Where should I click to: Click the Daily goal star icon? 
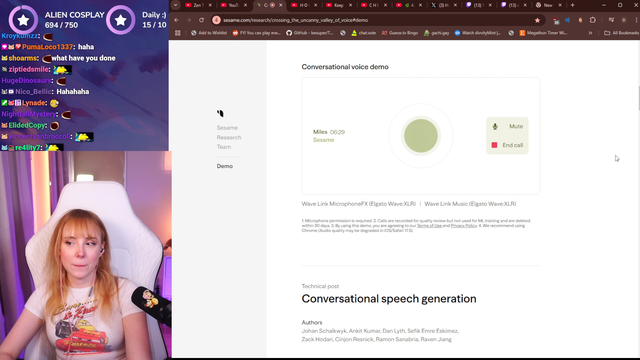click(x=120, y=20)
